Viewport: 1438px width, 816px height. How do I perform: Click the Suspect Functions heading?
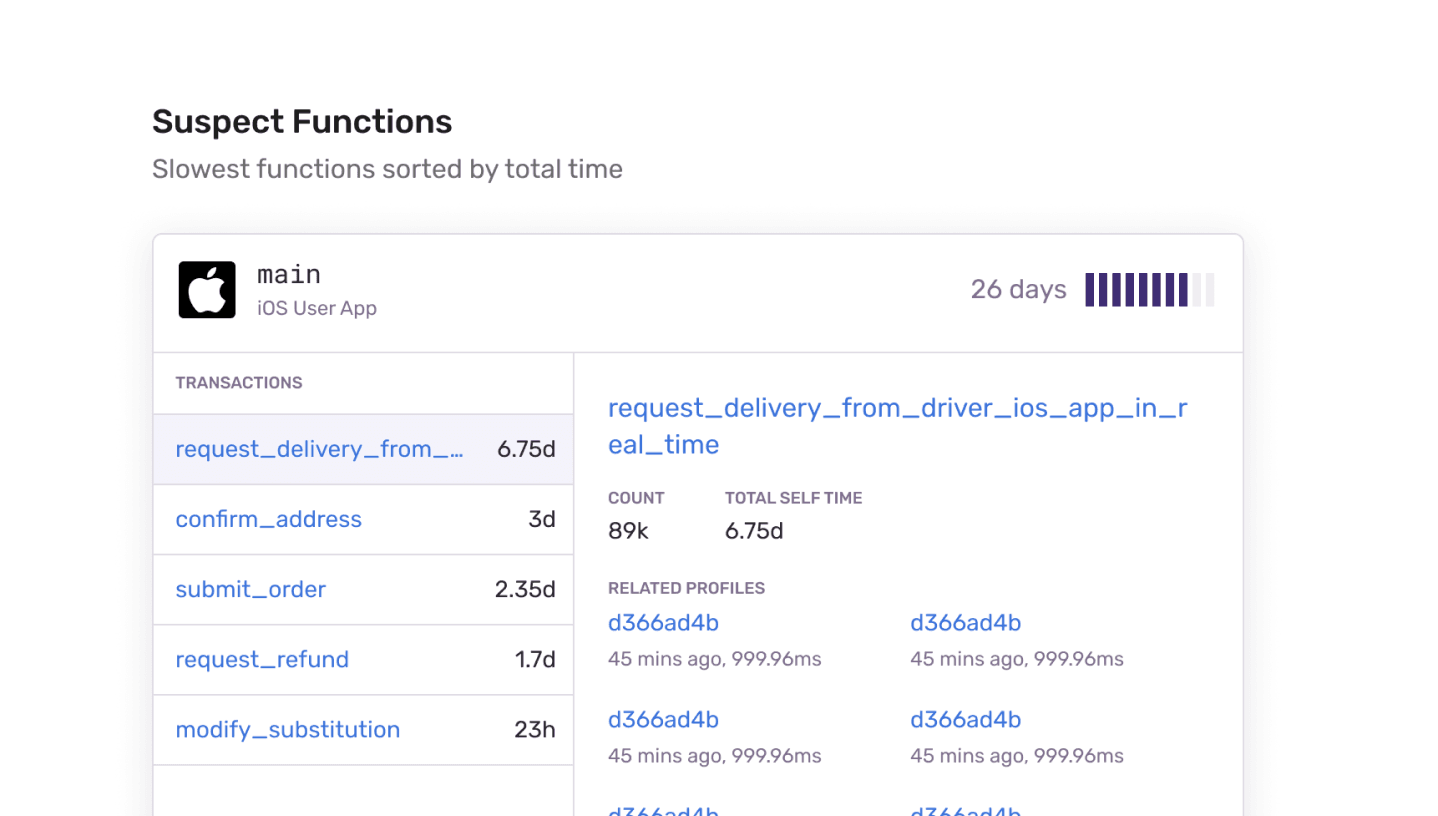coord(302,122)
